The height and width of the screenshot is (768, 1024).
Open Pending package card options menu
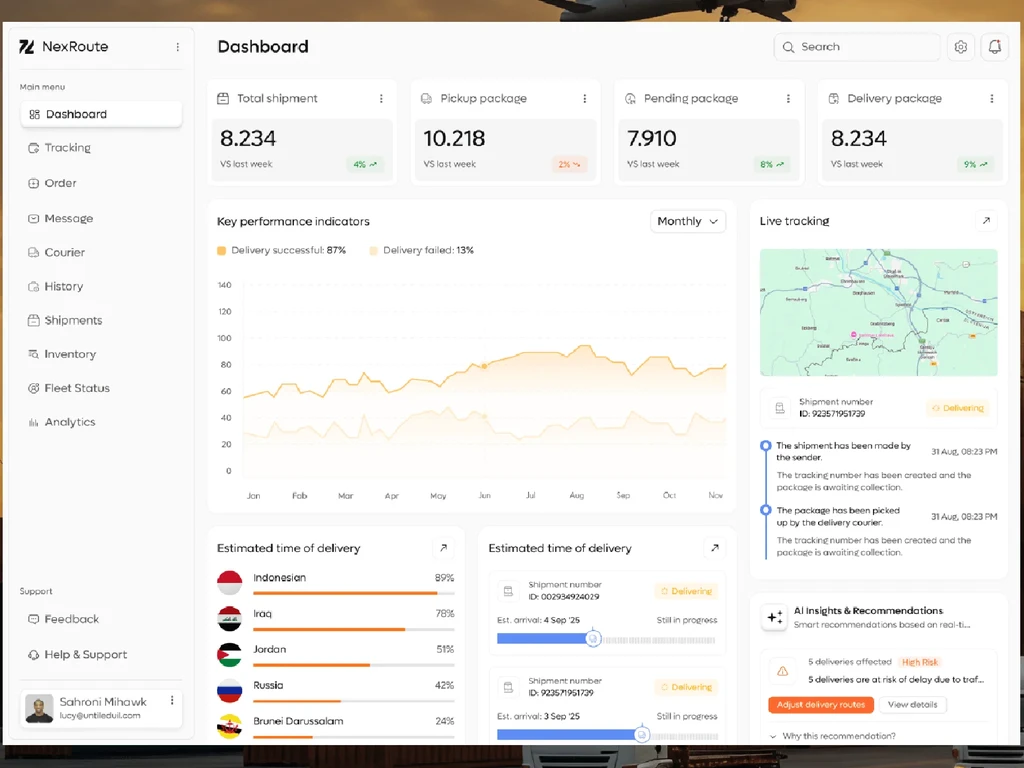click(788, 99)
